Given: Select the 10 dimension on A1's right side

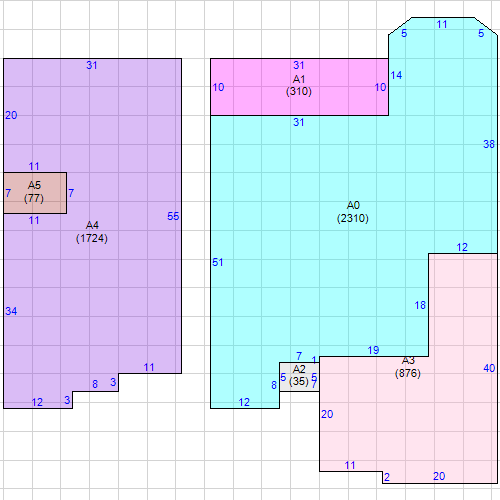Looking at the screenshot, I should (380, 87).
